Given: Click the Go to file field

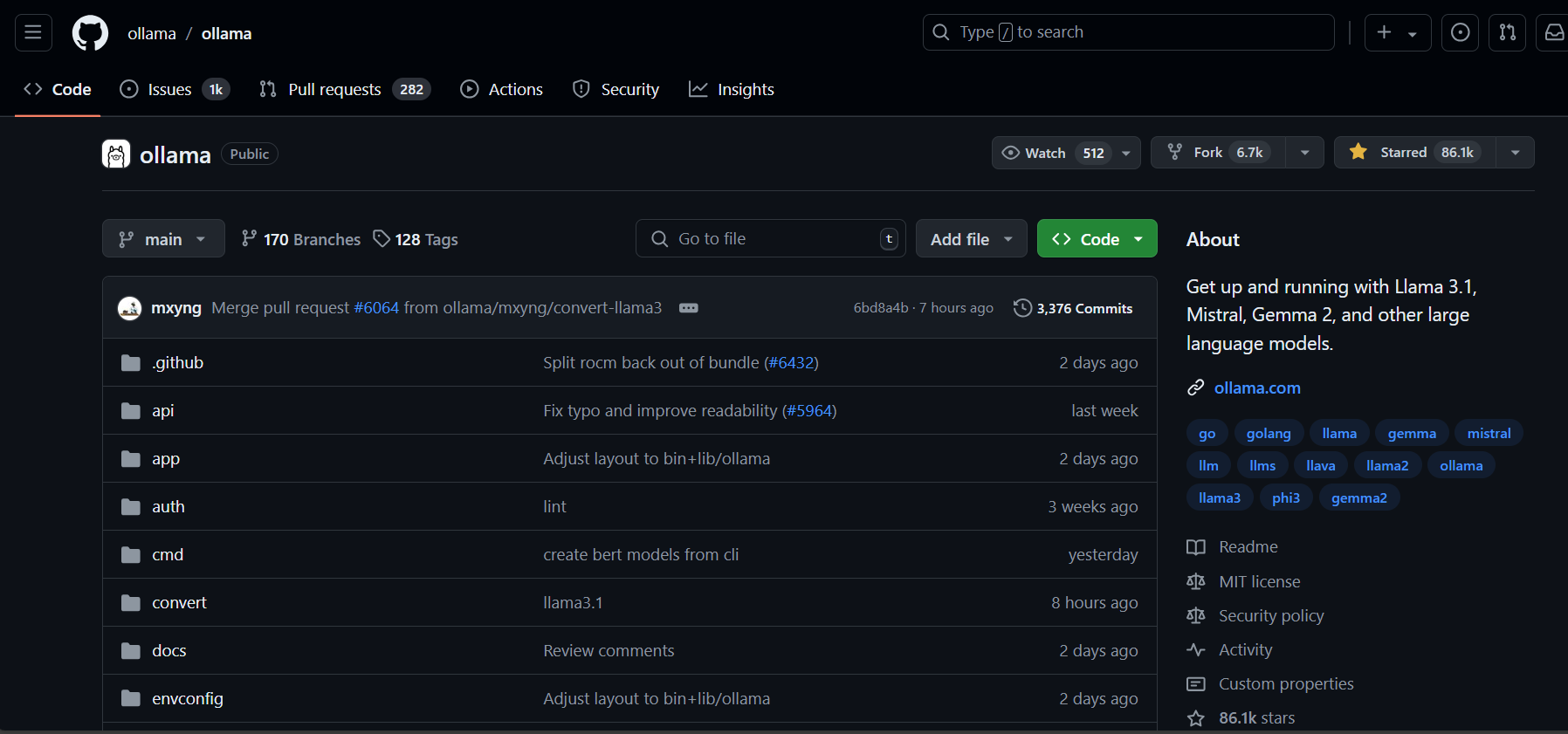Looking at the screenshot, I should [x=768, y=239].
